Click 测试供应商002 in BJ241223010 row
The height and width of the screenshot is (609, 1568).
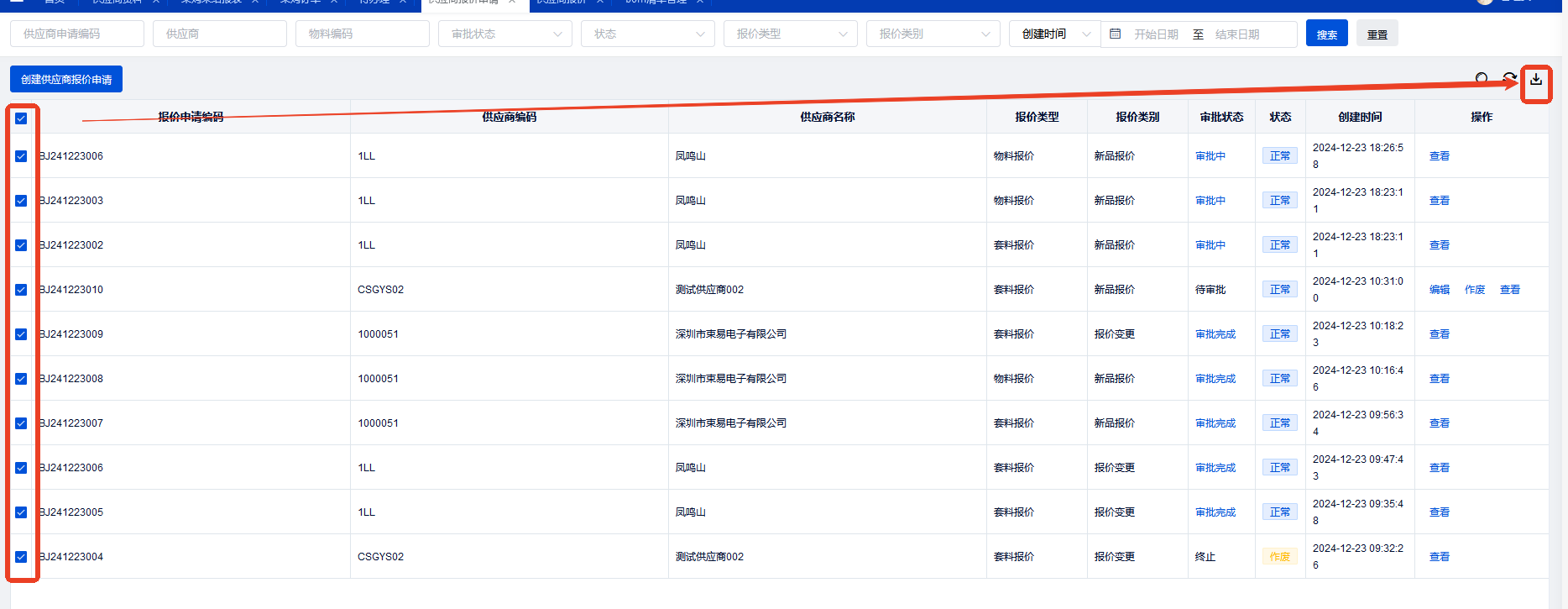pos(709,290)
